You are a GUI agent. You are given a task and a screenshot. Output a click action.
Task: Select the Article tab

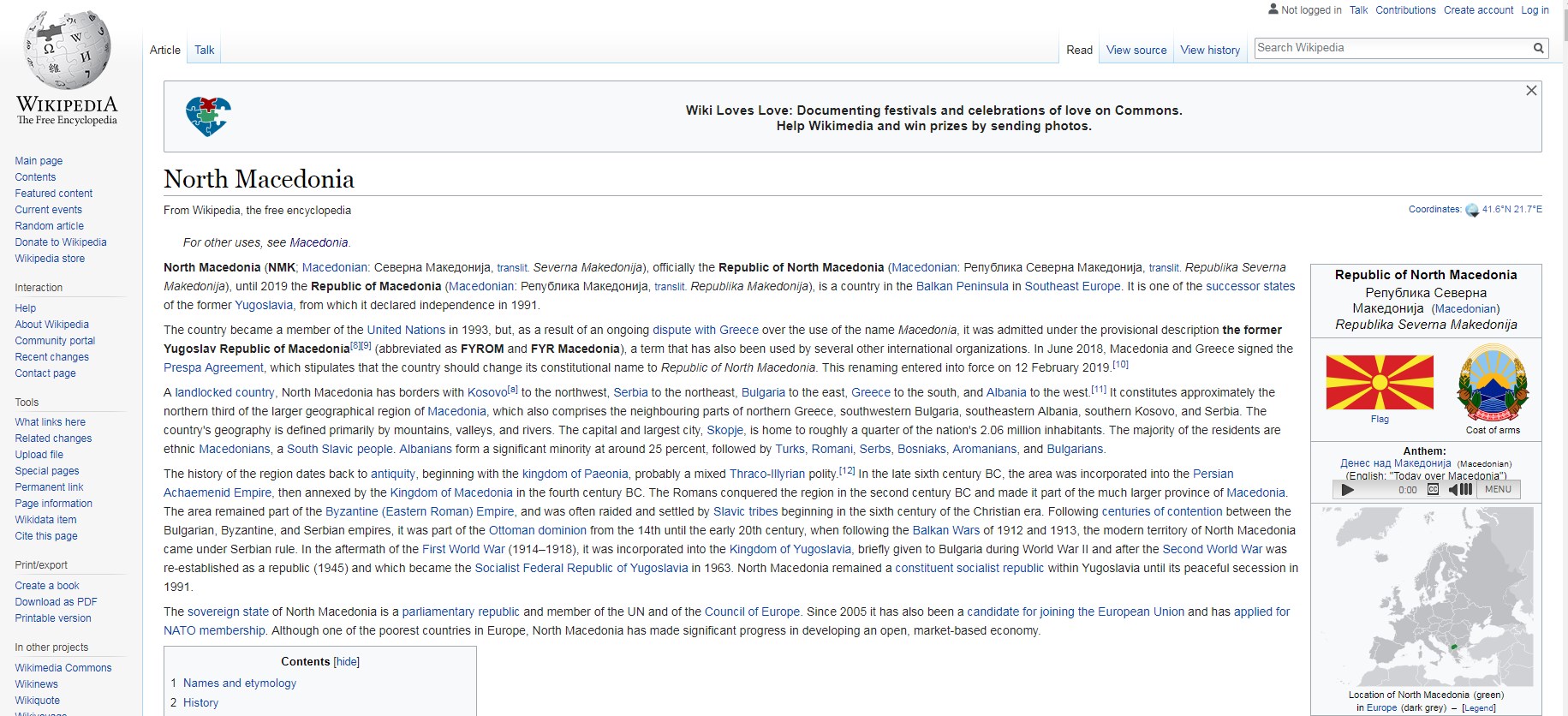pos(165,50)
